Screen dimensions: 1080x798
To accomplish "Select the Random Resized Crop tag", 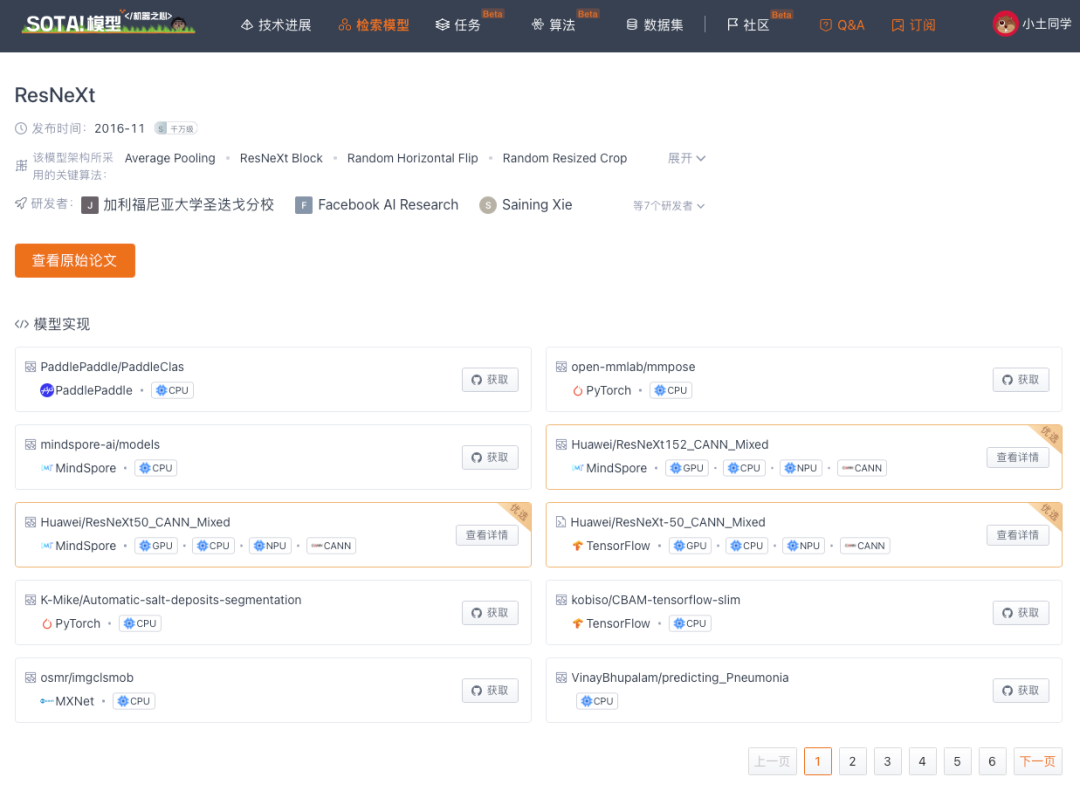I will pyautogui.click(x=565, y=158).
